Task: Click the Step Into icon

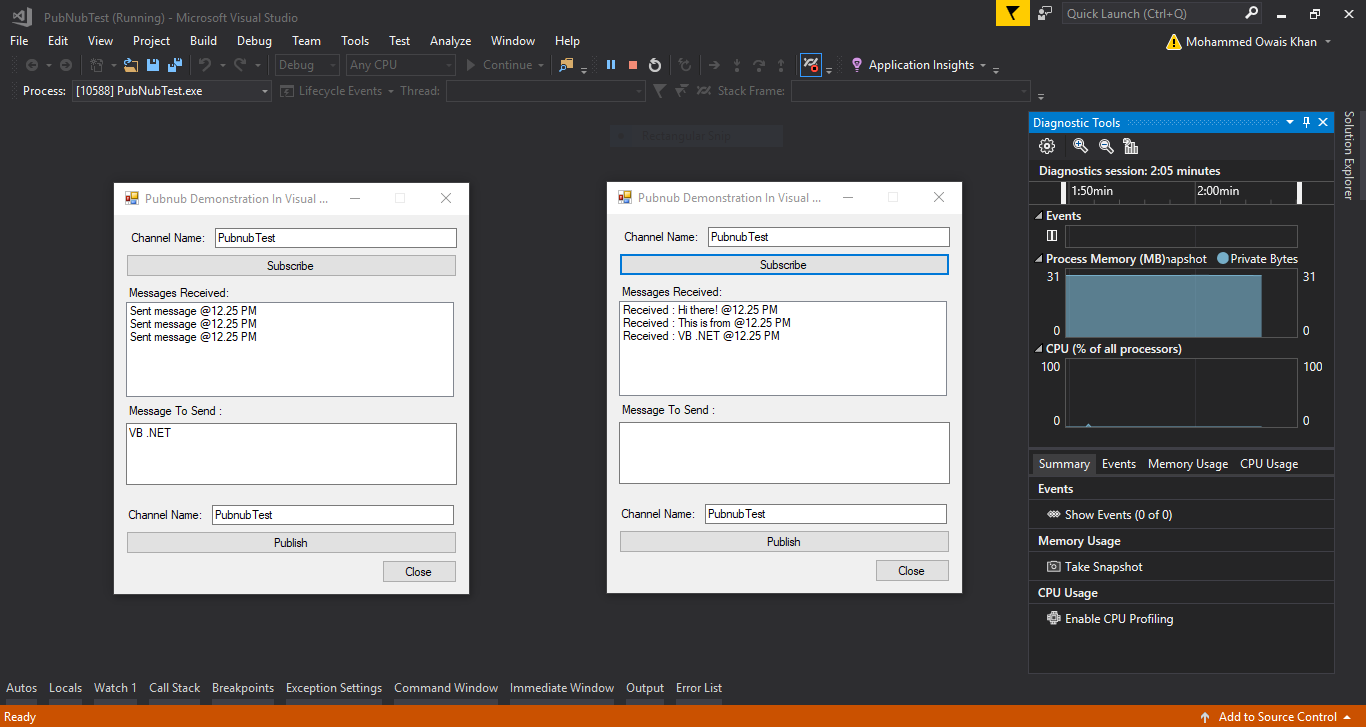Action: point(737,65)
